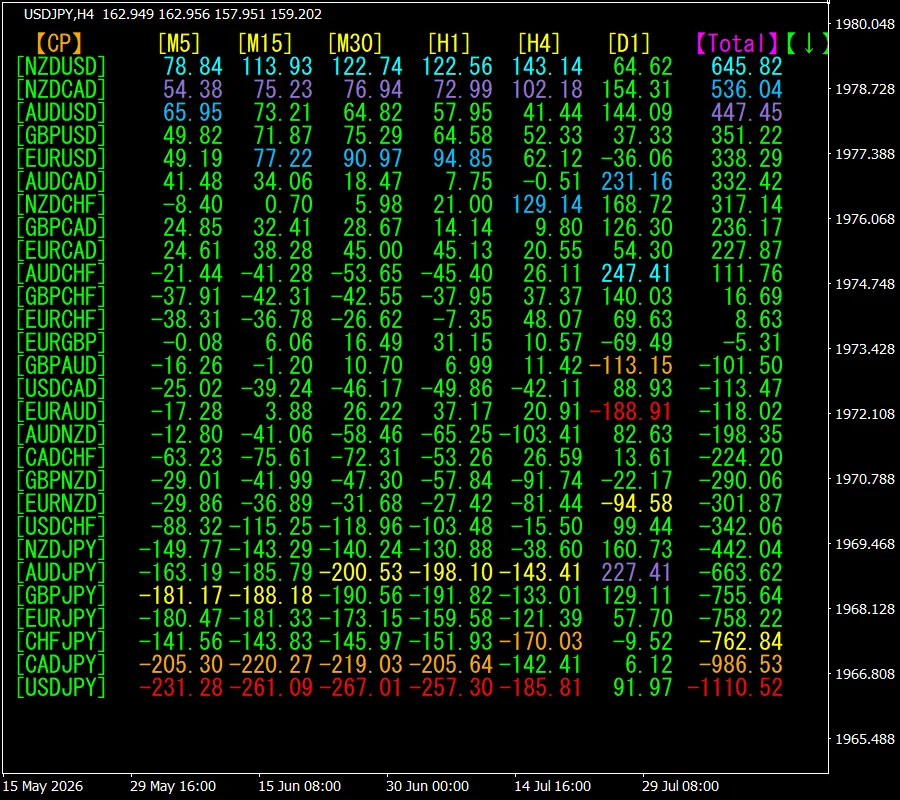Select the [H4] timeframe column header

pos(538,44)
